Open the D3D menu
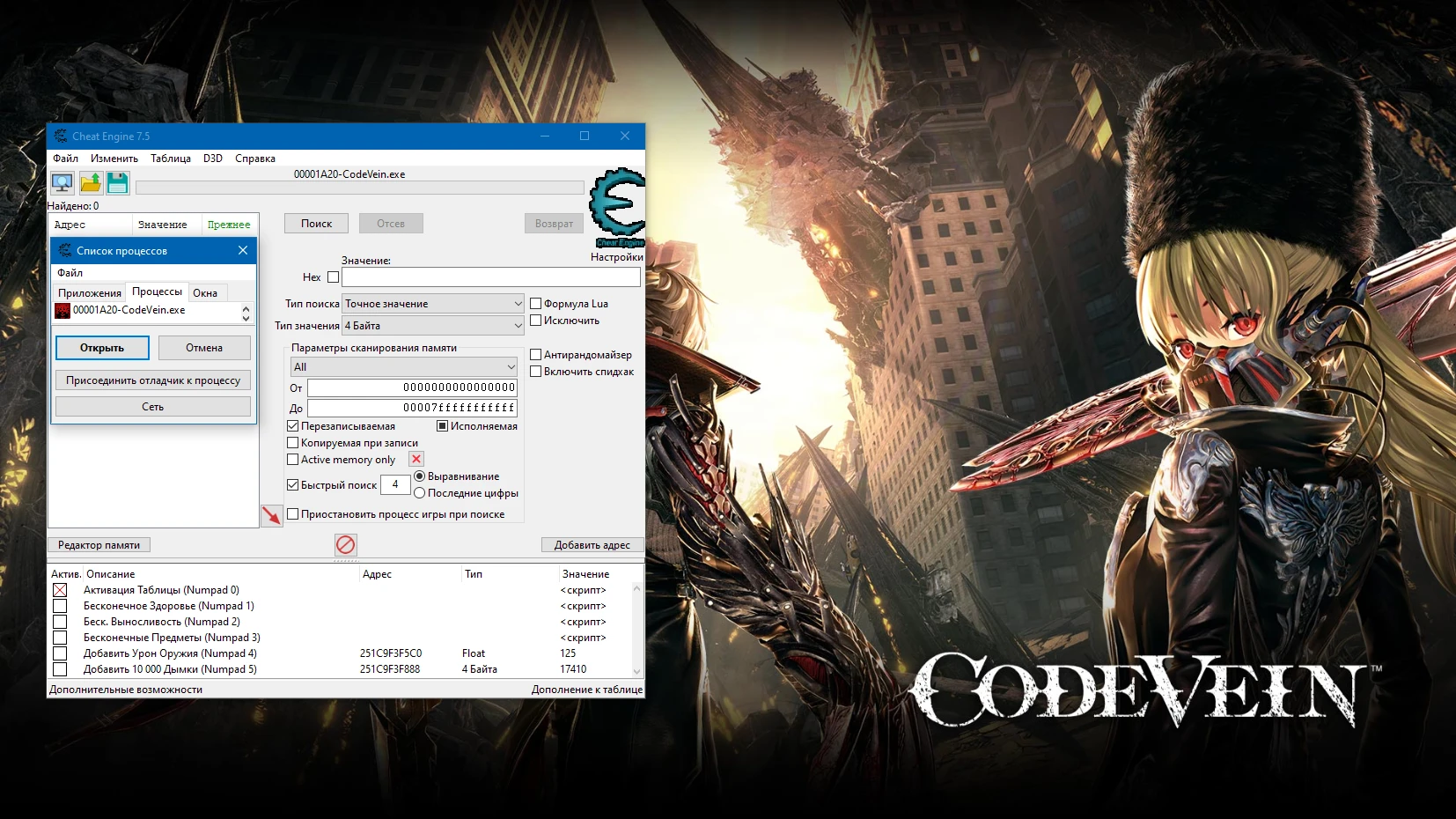This screenshot has height=819, width=1456. coord(211,159)
